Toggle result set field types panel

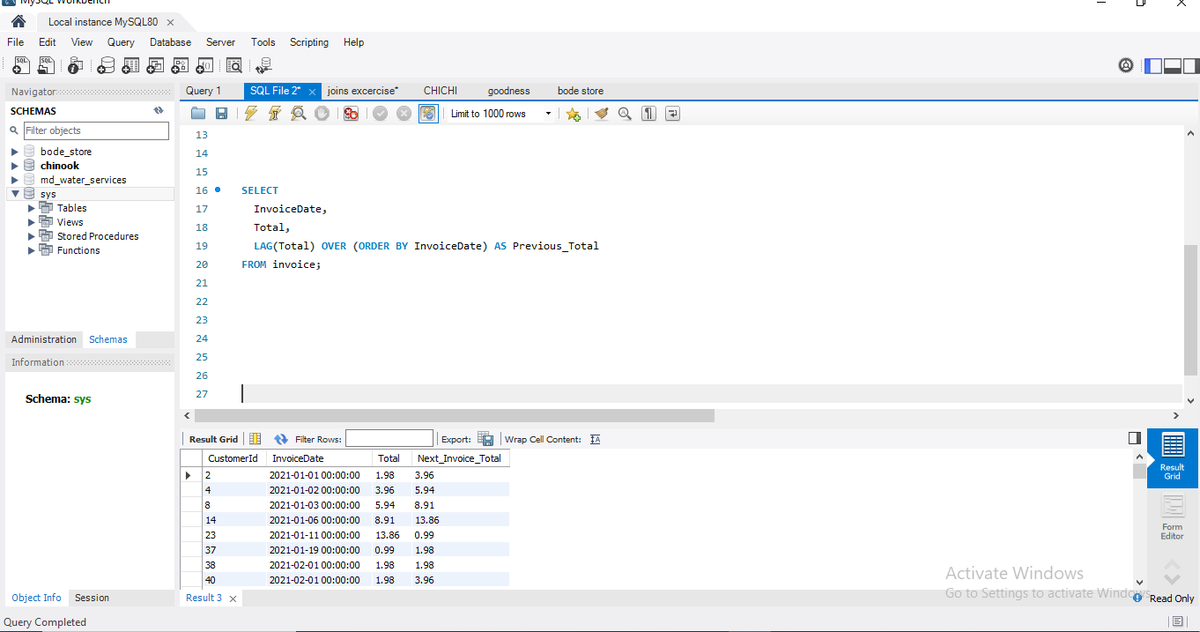tap(1134, 438)
